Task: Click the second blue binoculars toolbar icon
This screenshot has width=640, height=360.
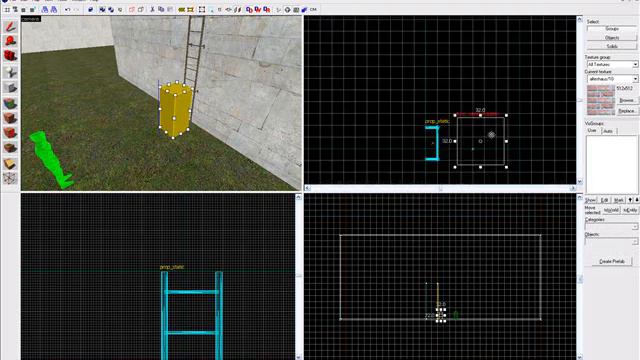Action: [x=53, y=9]
